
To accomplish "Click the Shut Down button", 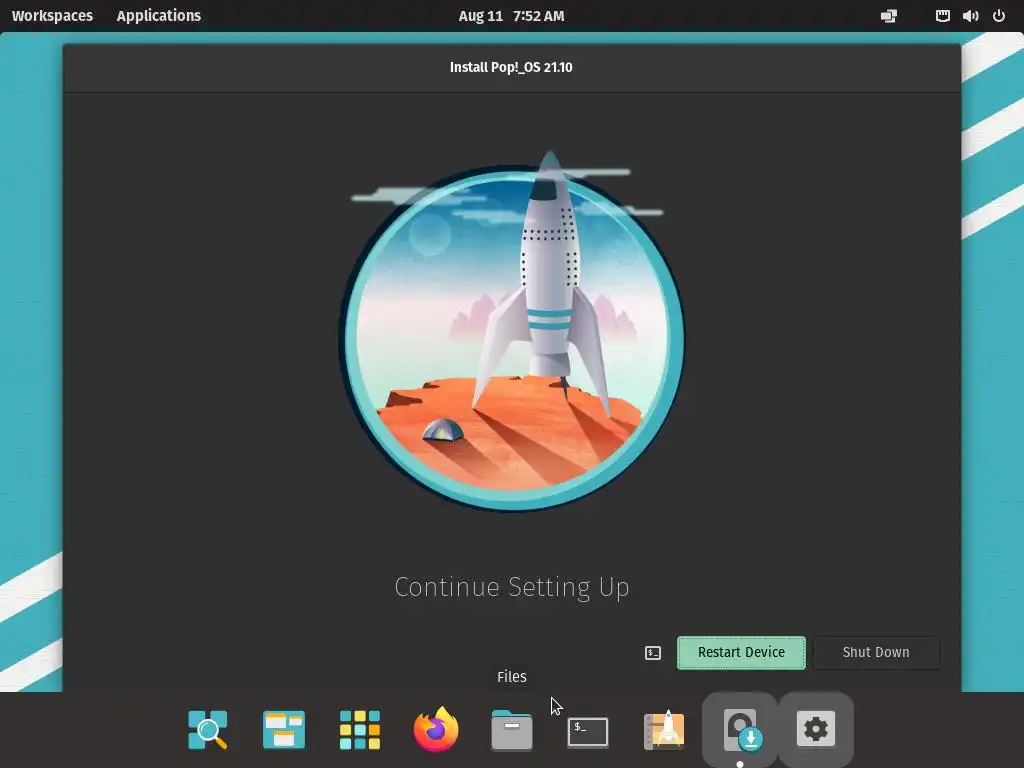I will click(x=876, y=652).
